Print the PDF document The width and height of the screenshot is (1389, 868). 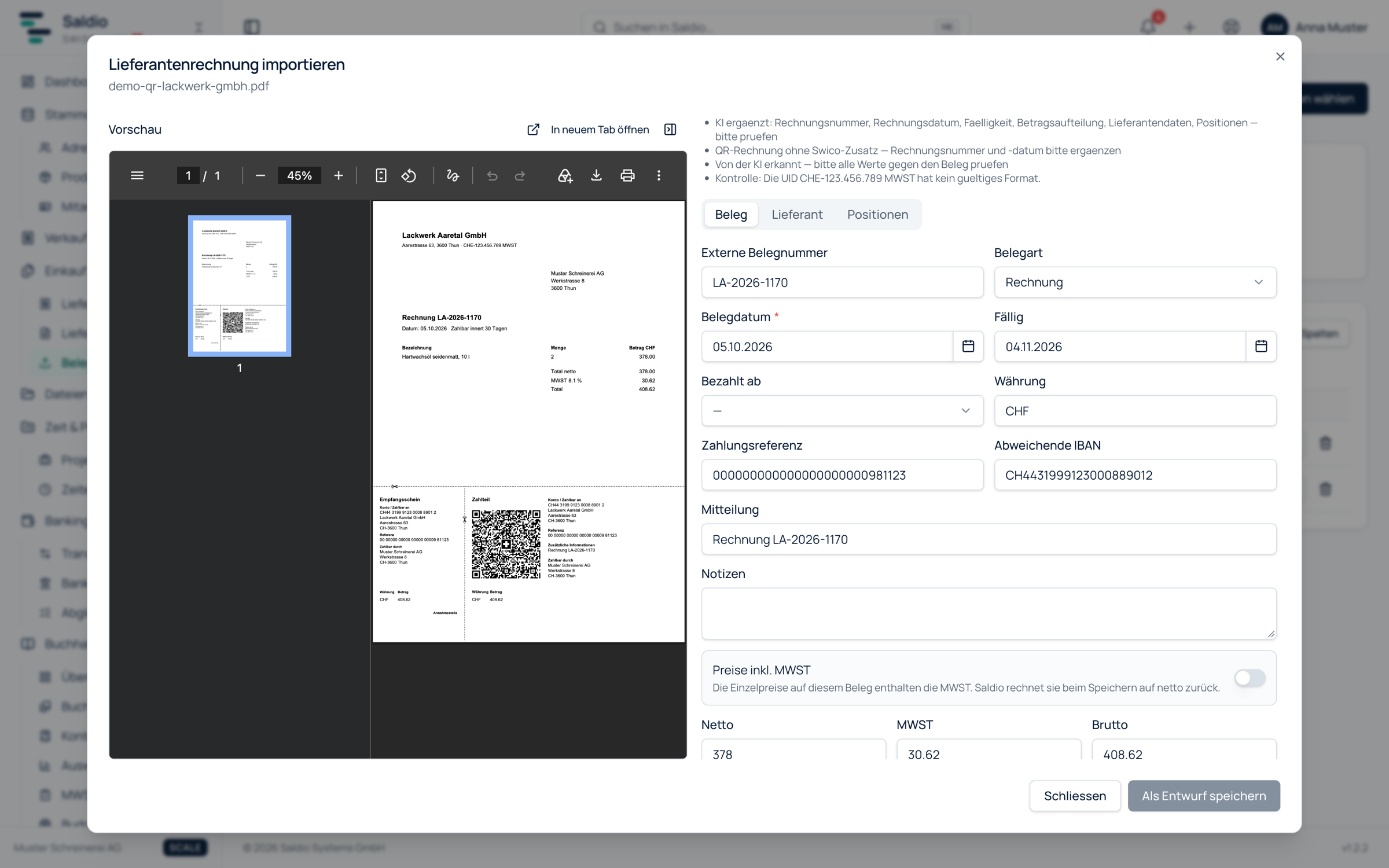coord(627,175)
